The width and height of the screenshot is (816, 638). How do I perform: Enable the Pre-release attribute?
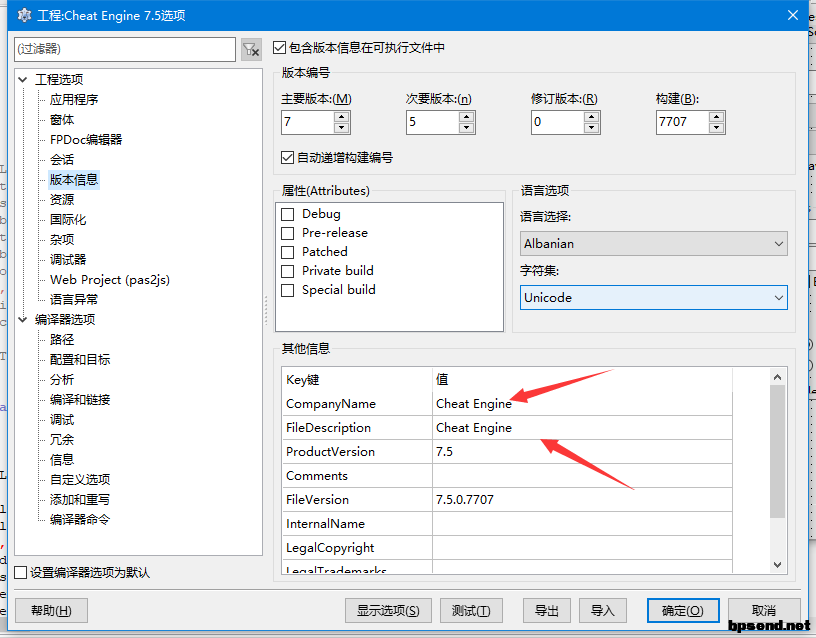(x=287, y=233)
